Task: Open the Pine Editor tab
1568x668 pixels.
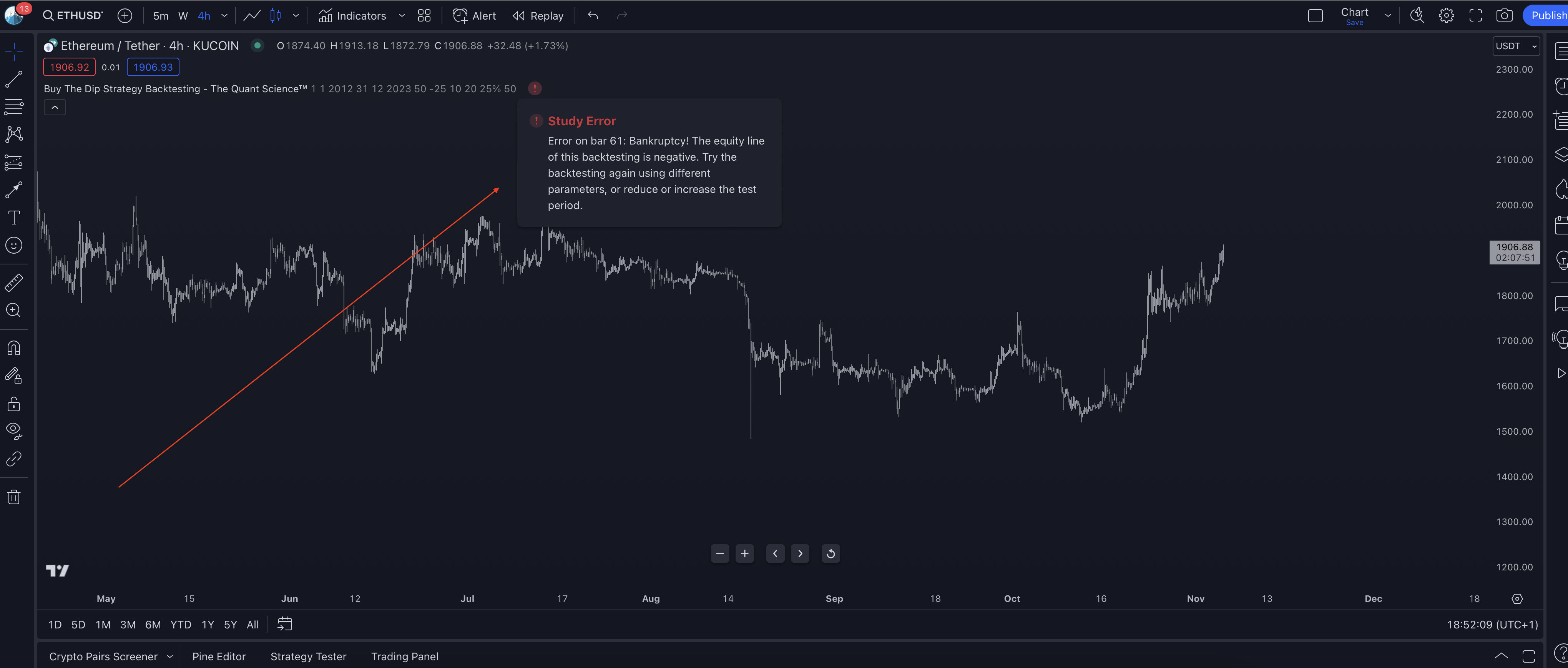Action: click(219, 656)
